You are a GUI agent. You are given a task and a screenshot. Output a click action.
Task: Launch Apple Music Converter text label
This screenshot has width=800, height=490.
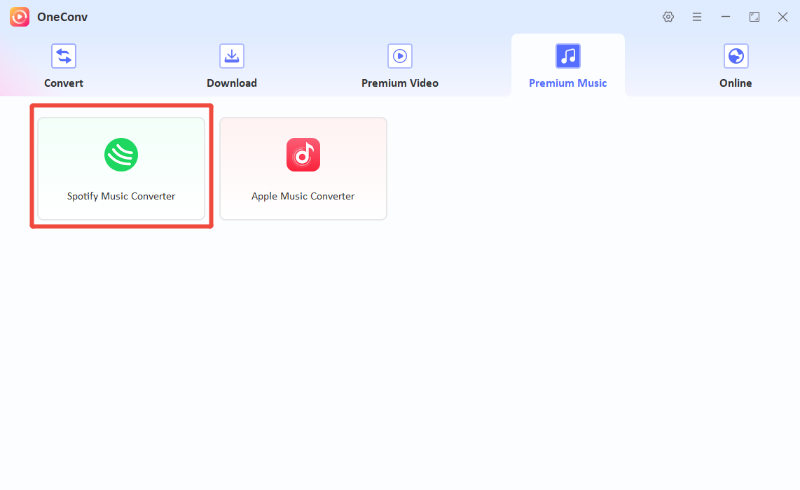coord(303,196)
